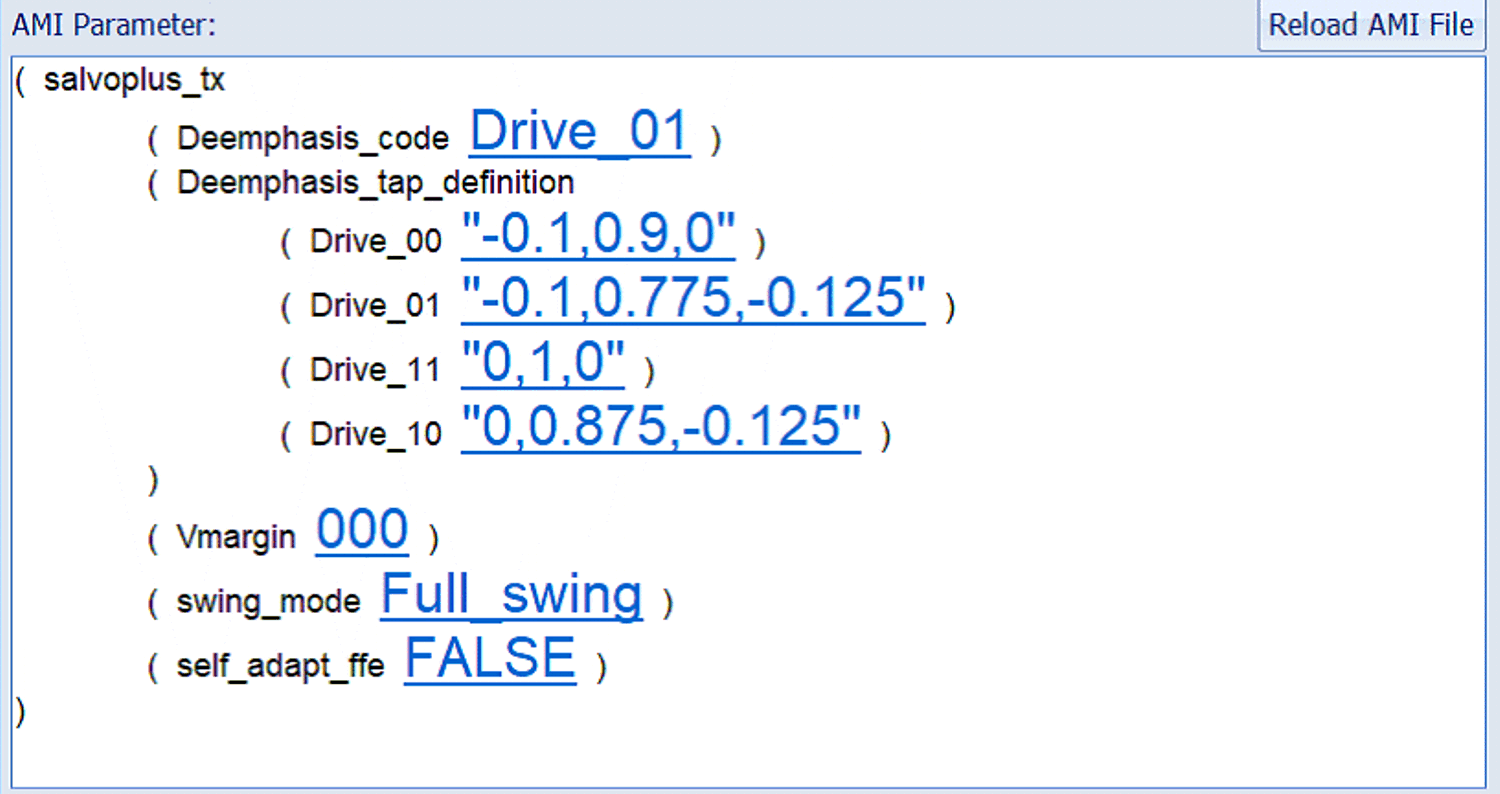Edit the Drive_01 tap value "-0.1,0.775,-0.125"
Viewport: 1500px width, 794px height.
pyautogui.click(x=693, y=299)
